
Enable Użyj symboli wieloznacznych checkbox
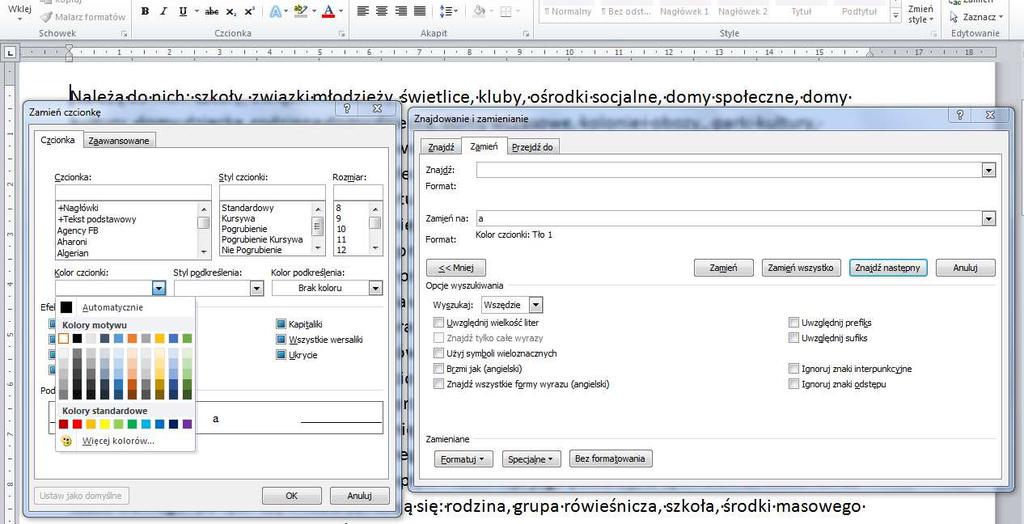[438, 353]
